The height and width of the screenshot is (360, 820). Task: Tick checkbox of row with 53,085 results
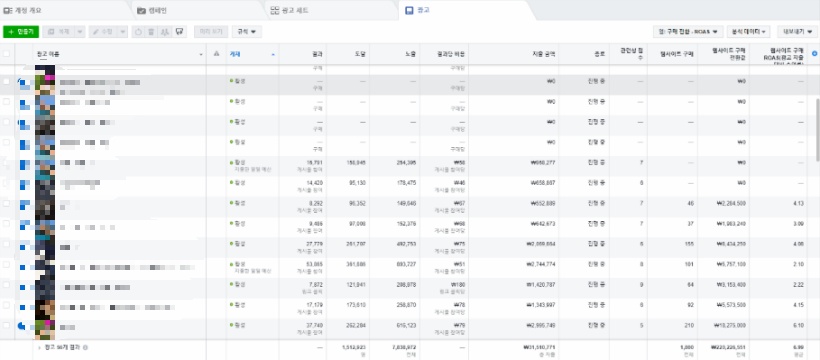6,264
